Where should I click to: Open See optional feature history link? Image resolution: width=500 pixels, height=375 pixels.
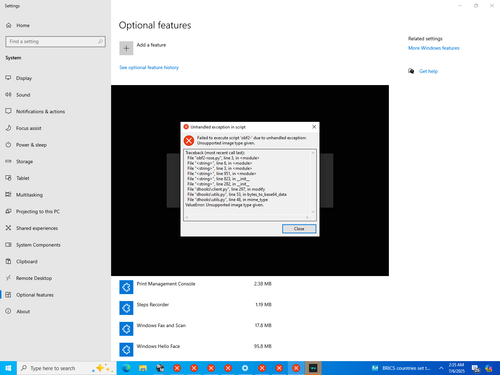(149, 67)
